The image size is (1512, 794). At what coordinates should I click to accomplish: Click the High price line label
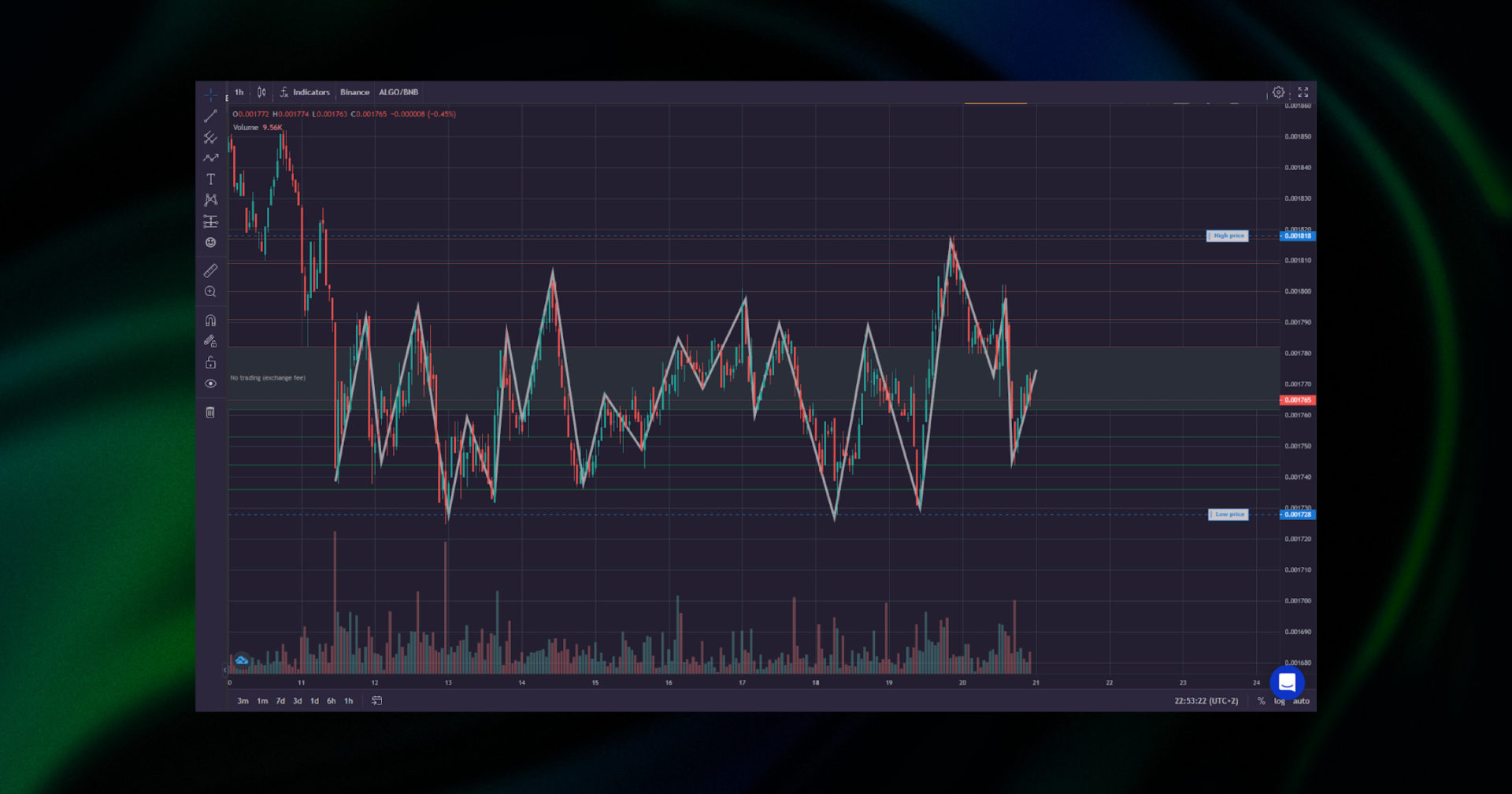click(1227, 236)
